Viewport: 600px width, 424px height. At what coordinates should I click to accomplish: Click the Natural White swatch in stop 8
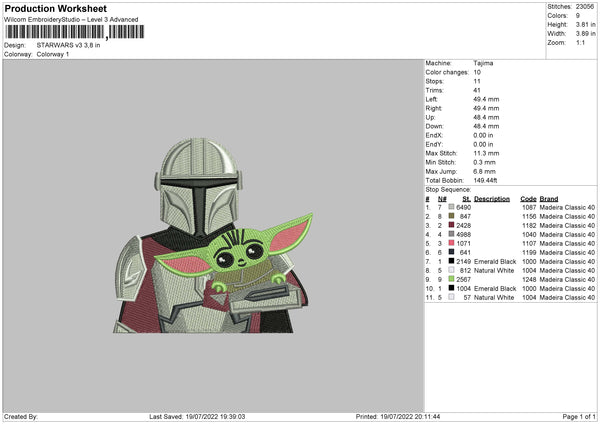(x=451, y=270)
